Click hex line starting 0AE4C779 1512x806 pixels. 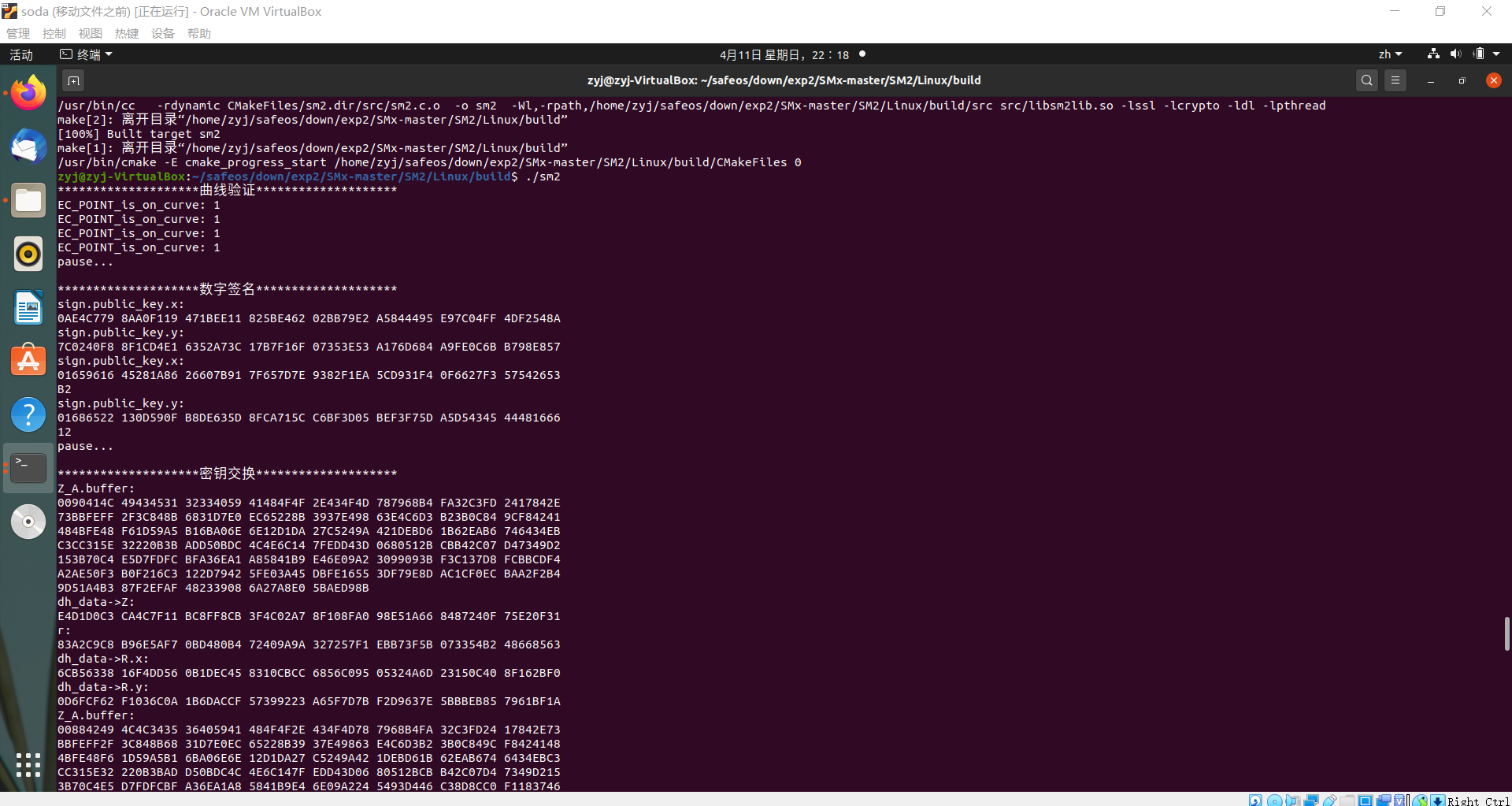coord(309,318)
